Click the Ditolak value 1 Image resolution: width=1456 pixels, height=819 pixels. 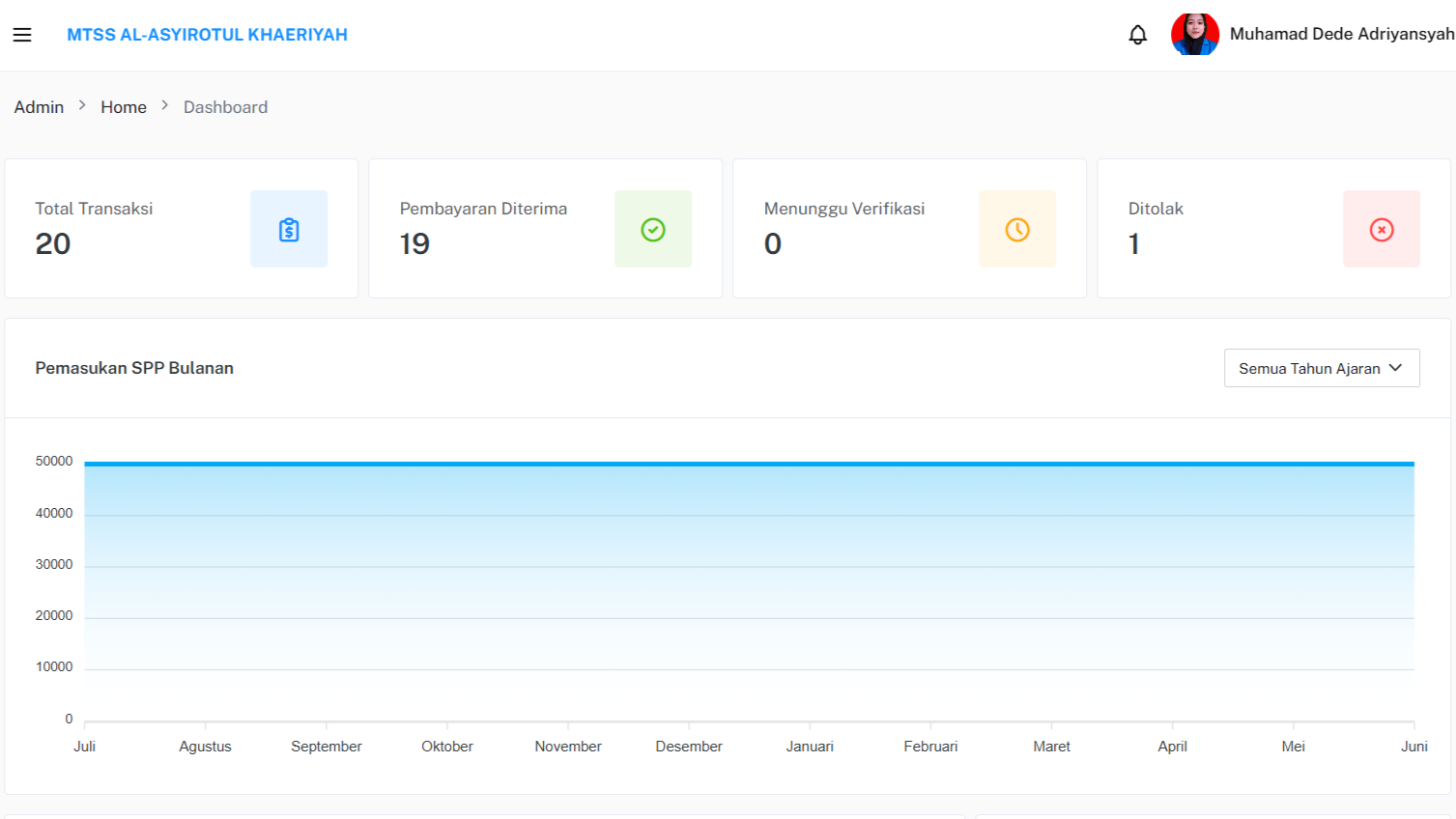[1134, 243]
